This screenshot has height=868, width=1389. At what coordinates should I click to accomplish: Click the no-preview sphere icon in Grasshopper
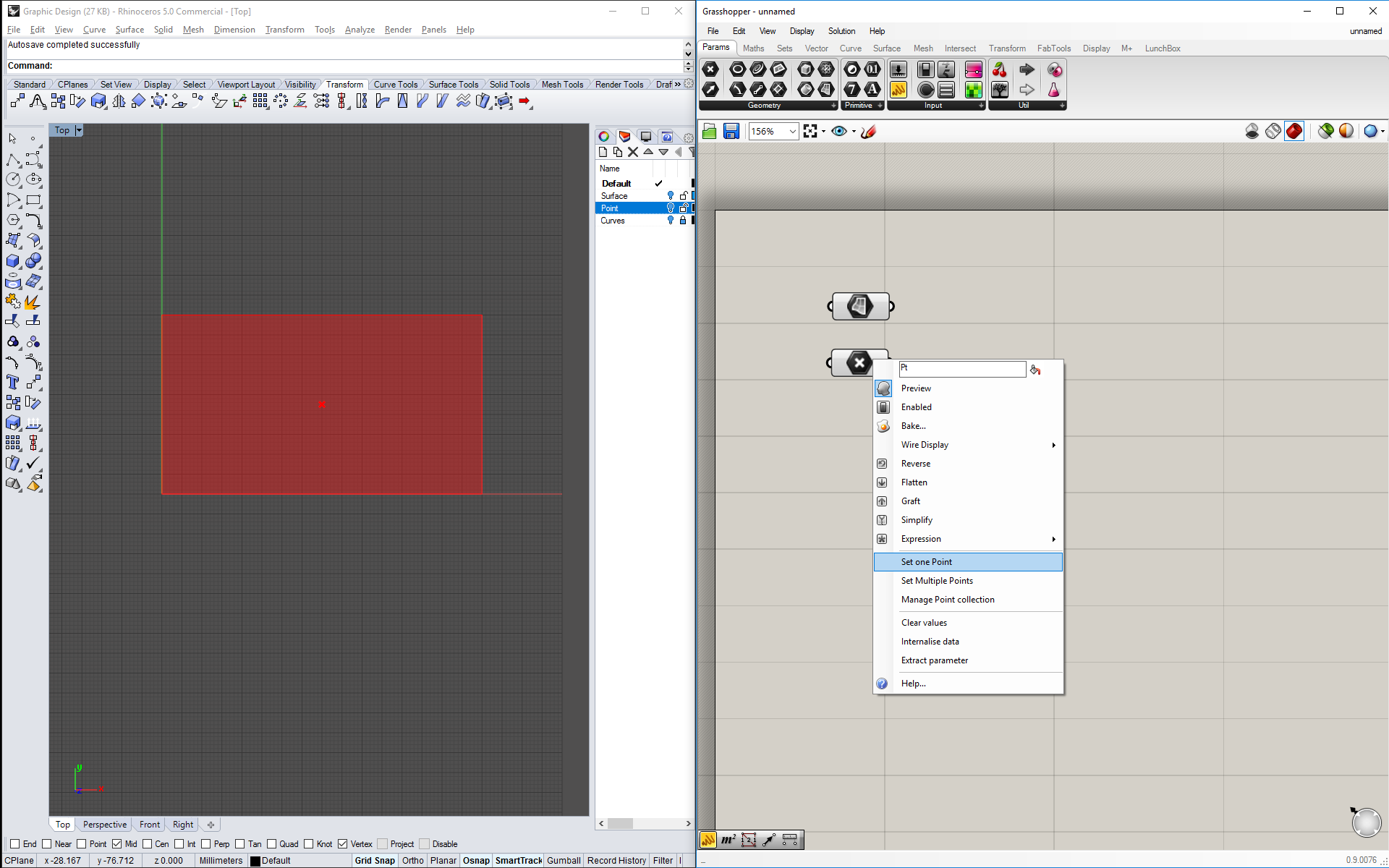pyautogui.click(x=1252, y=131)
